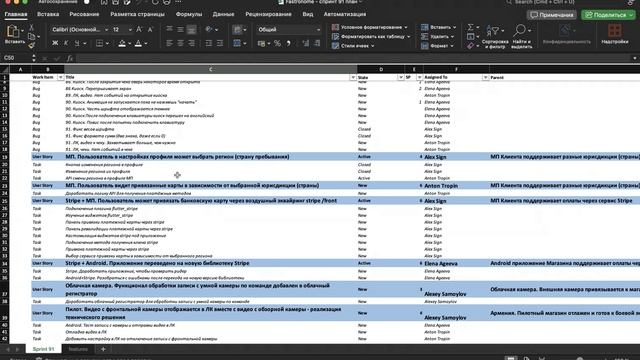
Task: Align text right
Action: point(191,43)
